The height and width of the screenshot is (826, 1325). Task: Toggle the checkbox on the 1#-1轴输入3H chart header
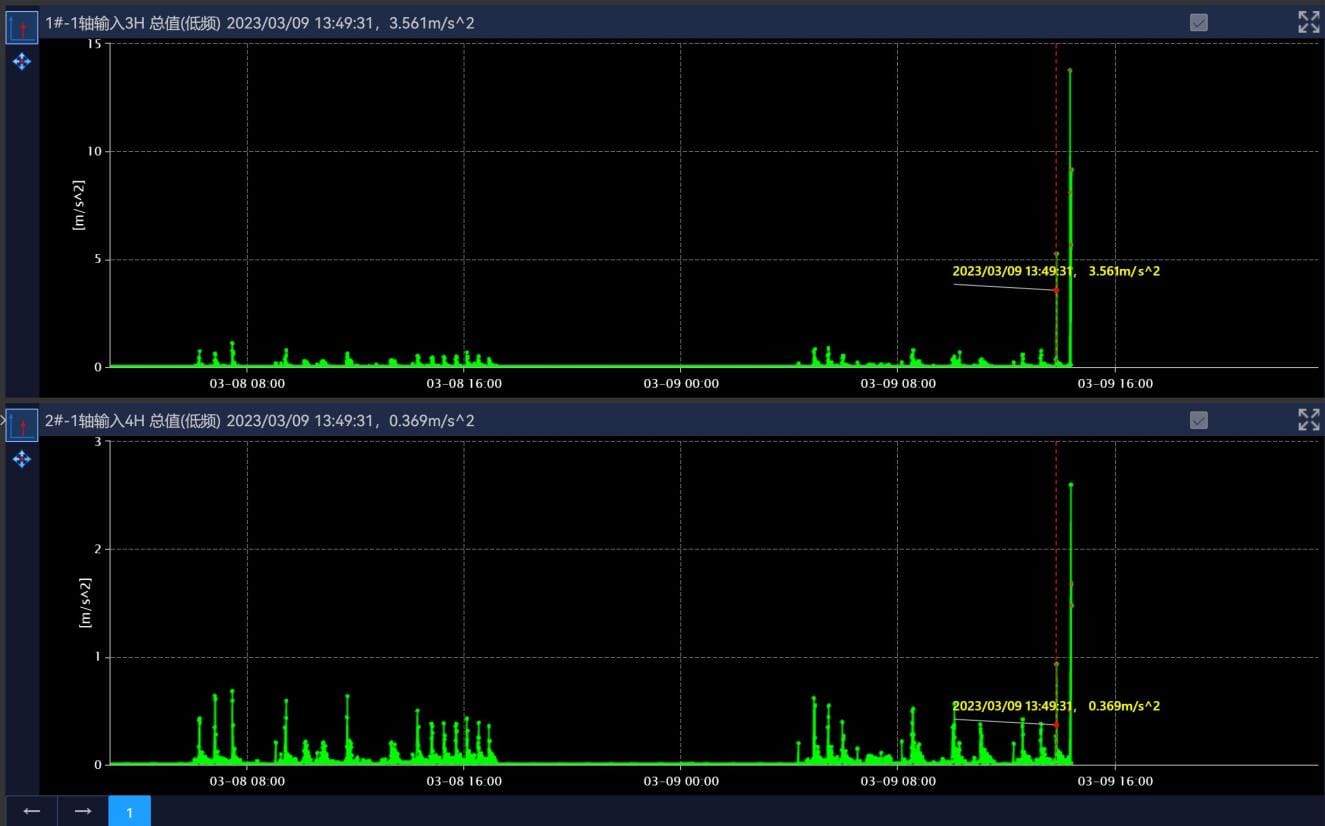click(x=1199, y=22)
